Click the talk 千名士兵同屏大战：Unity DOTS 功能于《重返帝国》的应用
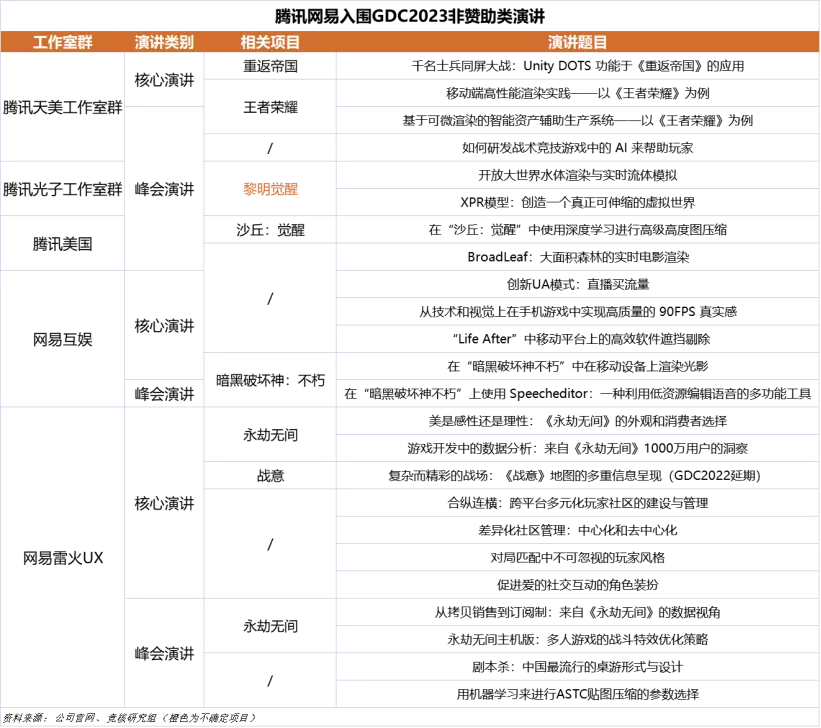This screenshot has height=728, width=821. (x=578, y=66)
